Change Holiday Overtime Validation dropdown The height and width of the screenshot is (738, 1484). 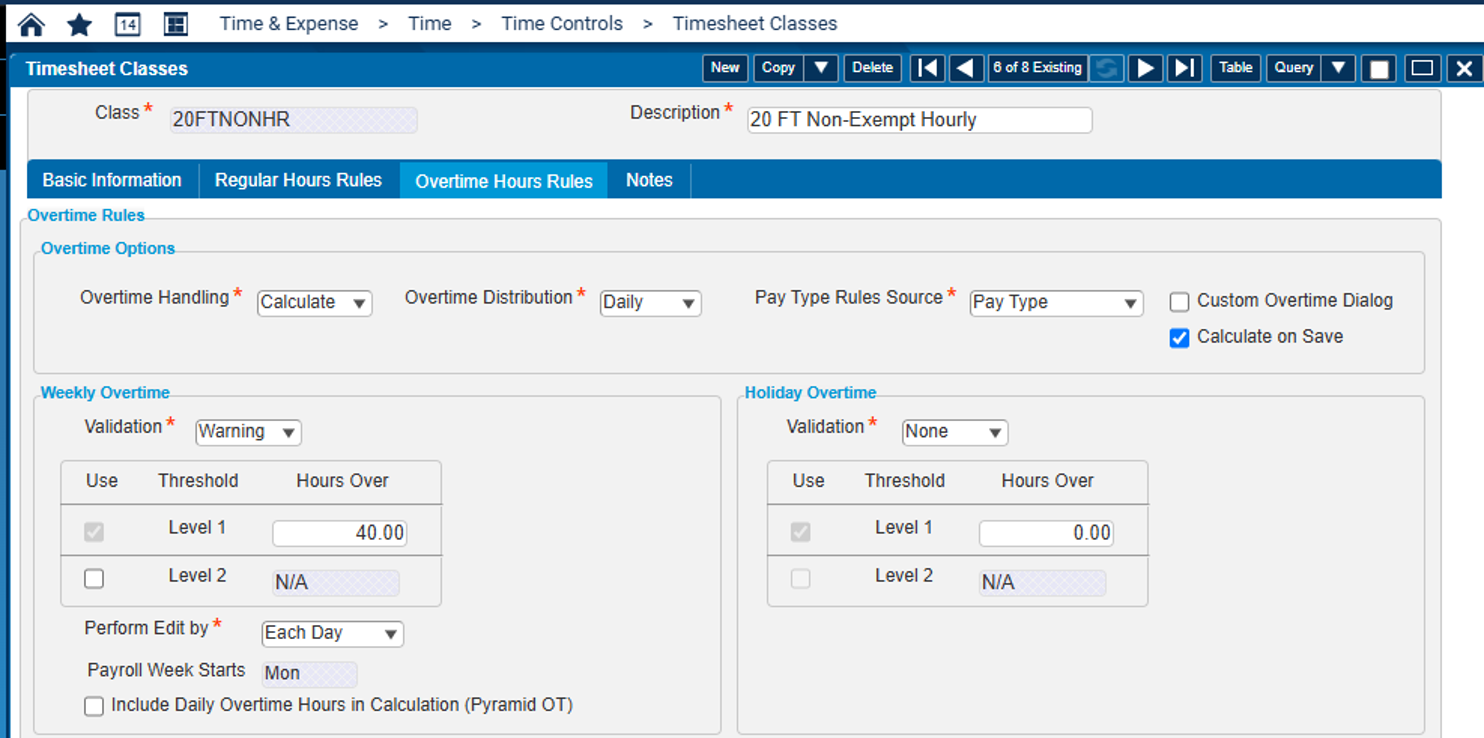954,432
